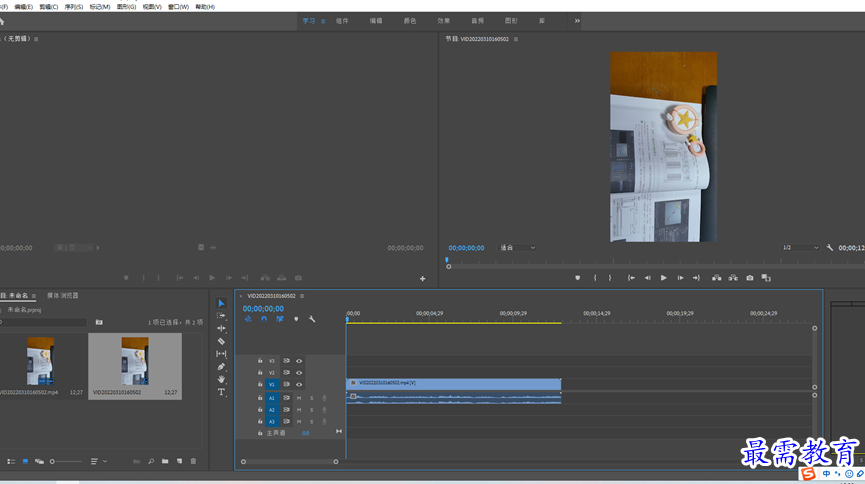The height and width of the screenshot is (484, 865).
Task: Toggle timeline snap magnet
Action: point(264,319)
